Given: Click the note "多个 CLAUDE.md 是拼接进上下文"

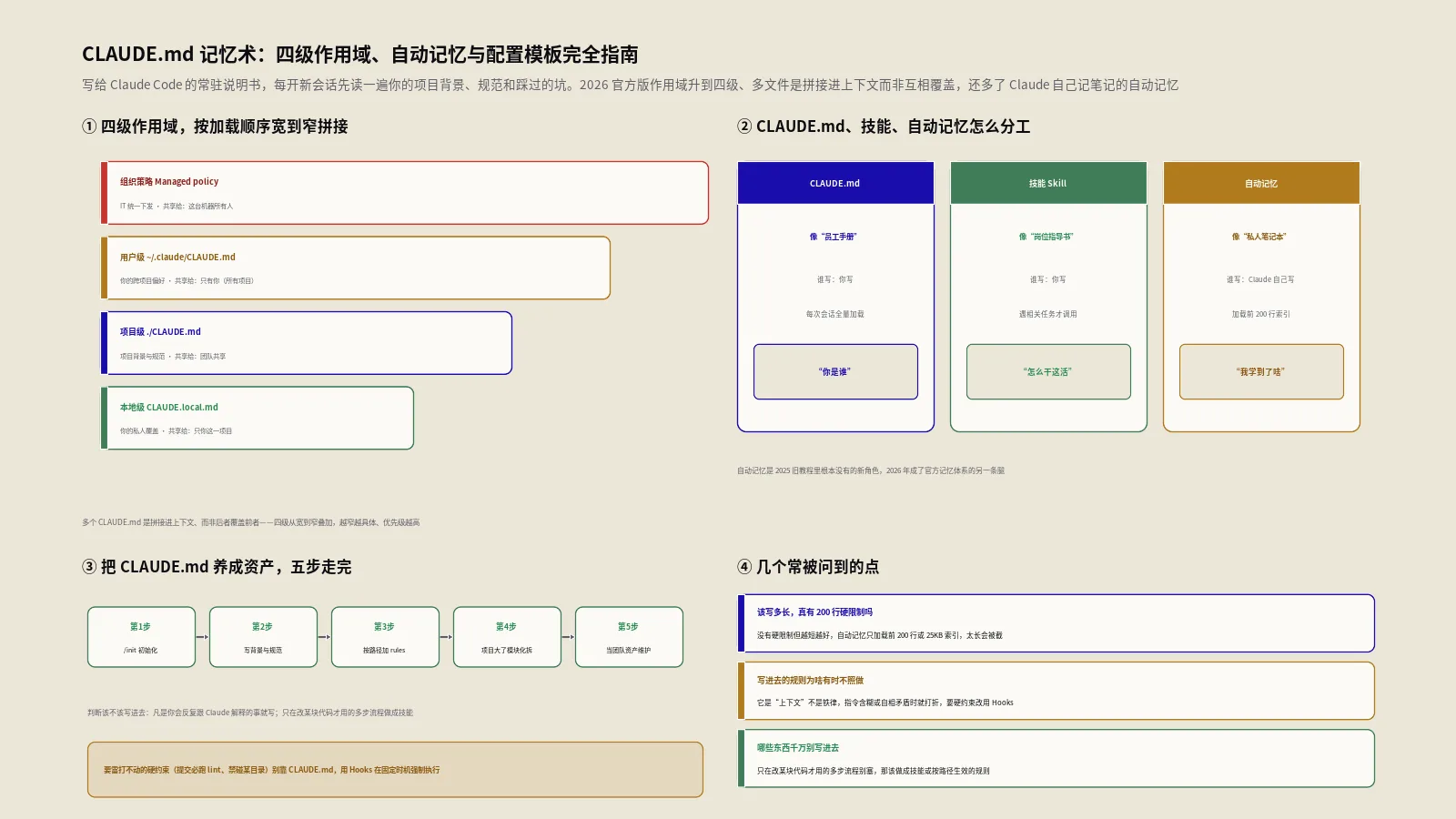Looking at the screenshot, I should click(x=251, y=522).
